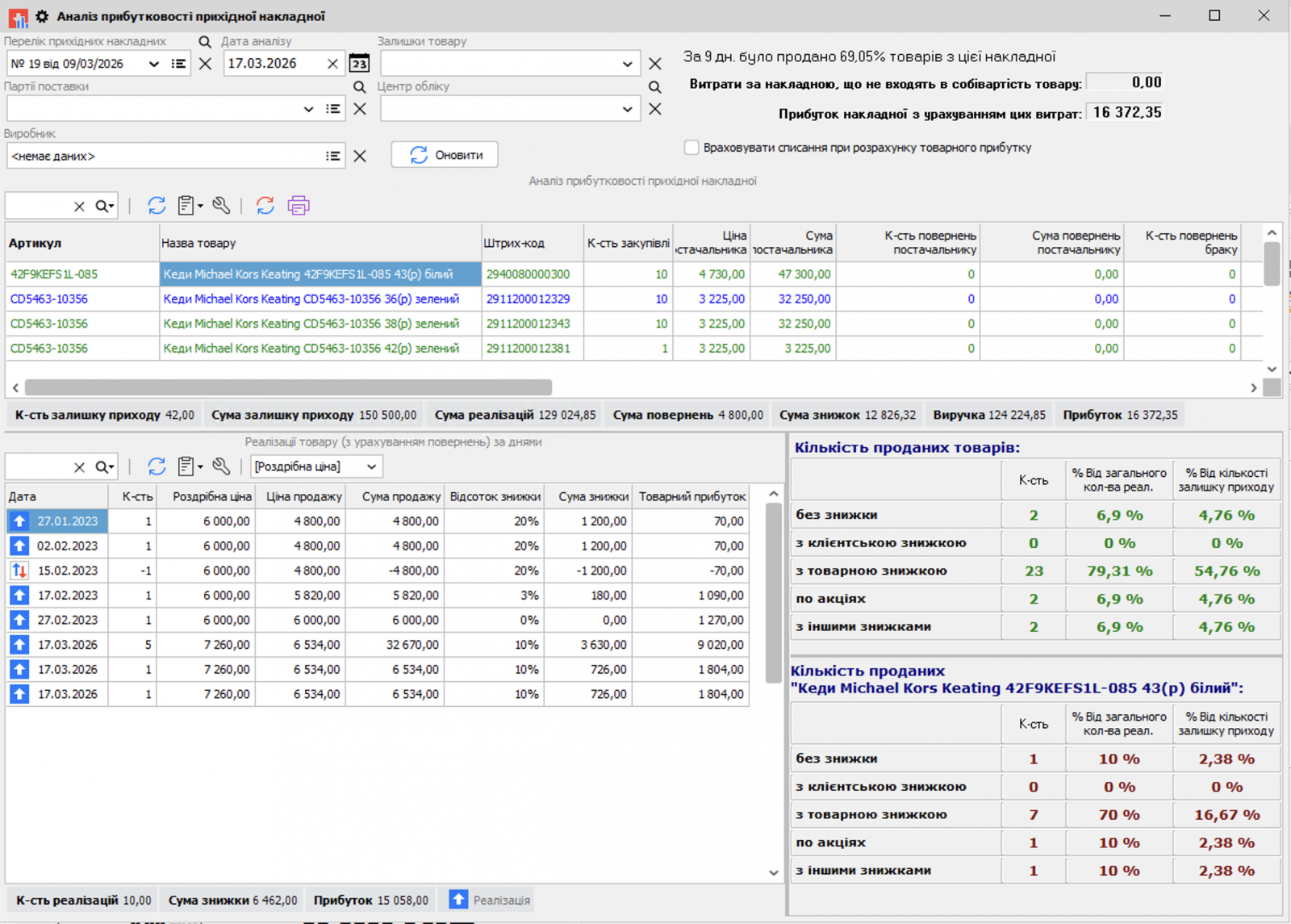Open the clipboard export menu in the top toolbar
This screenshot has width=1291, height=924.
(189, 206)
